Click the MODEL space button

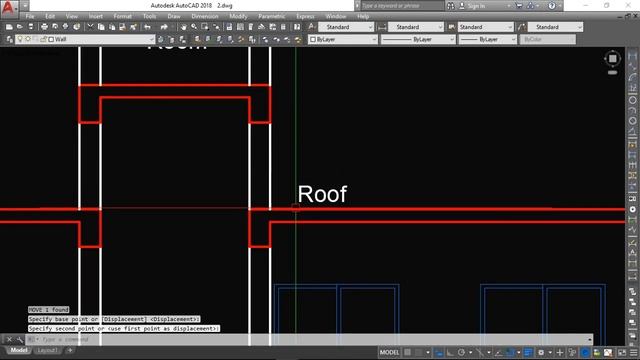click(389, 352)
